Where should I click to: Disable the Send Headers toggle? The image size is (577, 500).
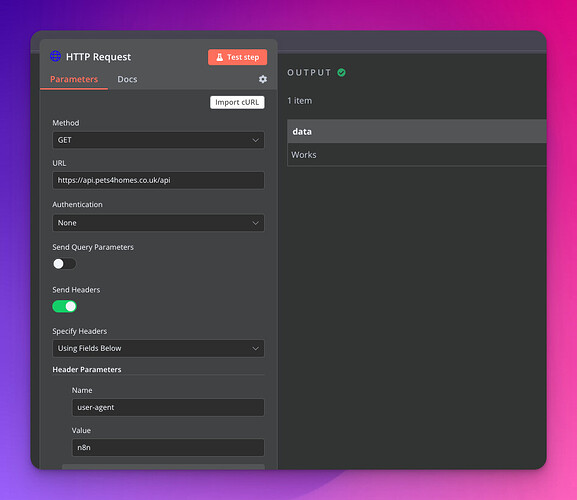(64, 306)
